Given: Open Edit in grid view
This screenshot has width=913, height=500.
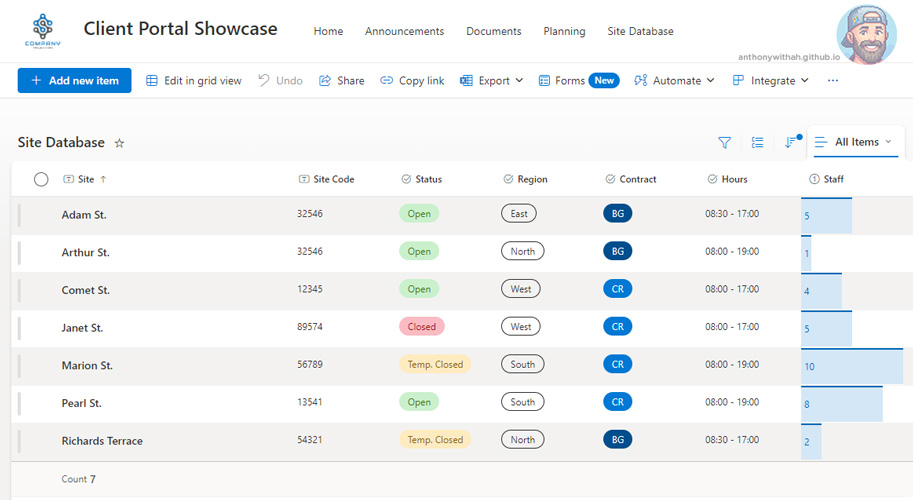Looking at the screenshot, I should point(194,81).
